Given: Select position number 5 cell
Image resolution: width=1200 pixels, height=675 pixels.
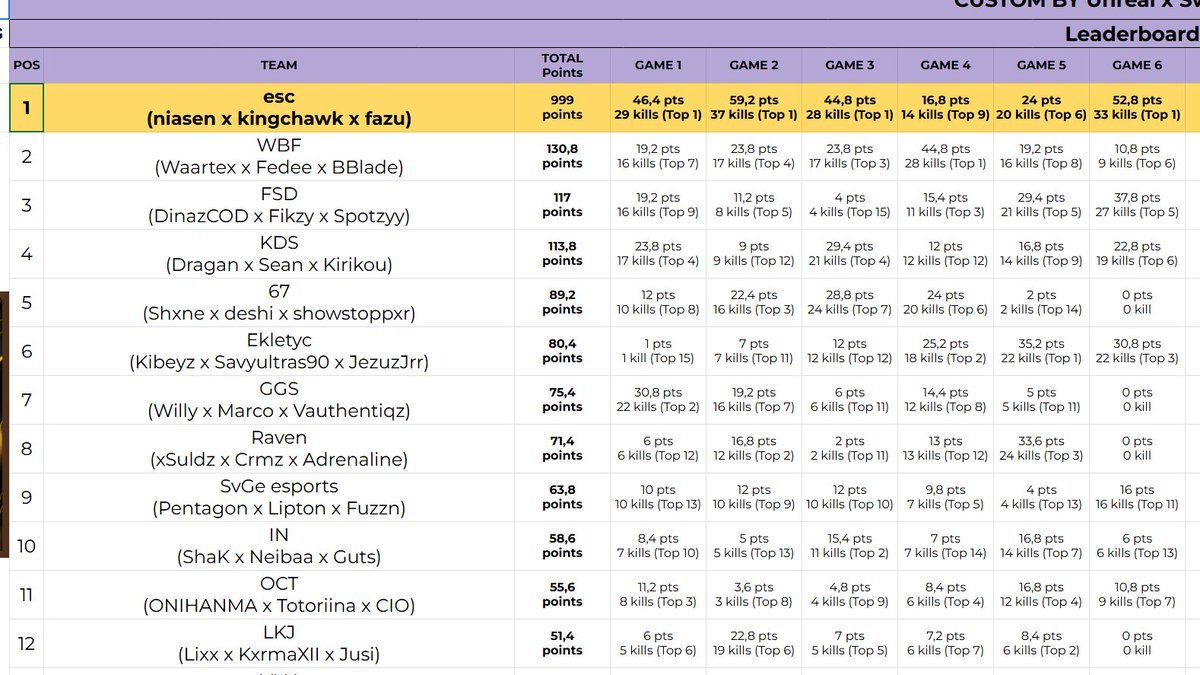Looking at the screenshot, I should pyautogui.click(x=27, y=303).
